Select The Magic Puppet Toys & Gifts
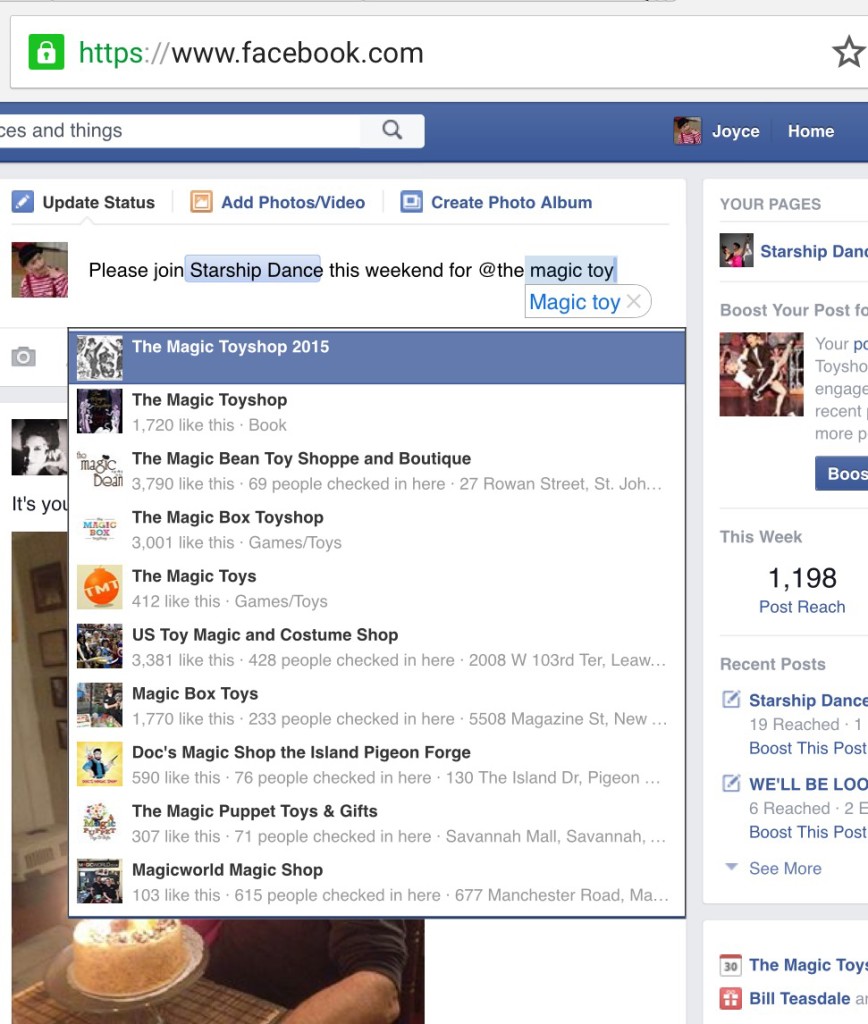The width and height of the screenshot is (868, 1024). (x=377, y=824)
